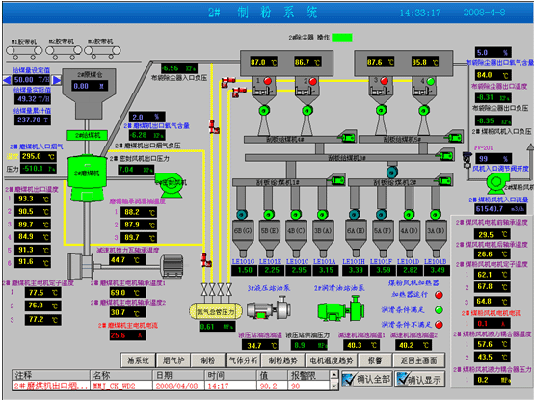Select the red alarm row dated 2008/04/08

coord(171,386)
